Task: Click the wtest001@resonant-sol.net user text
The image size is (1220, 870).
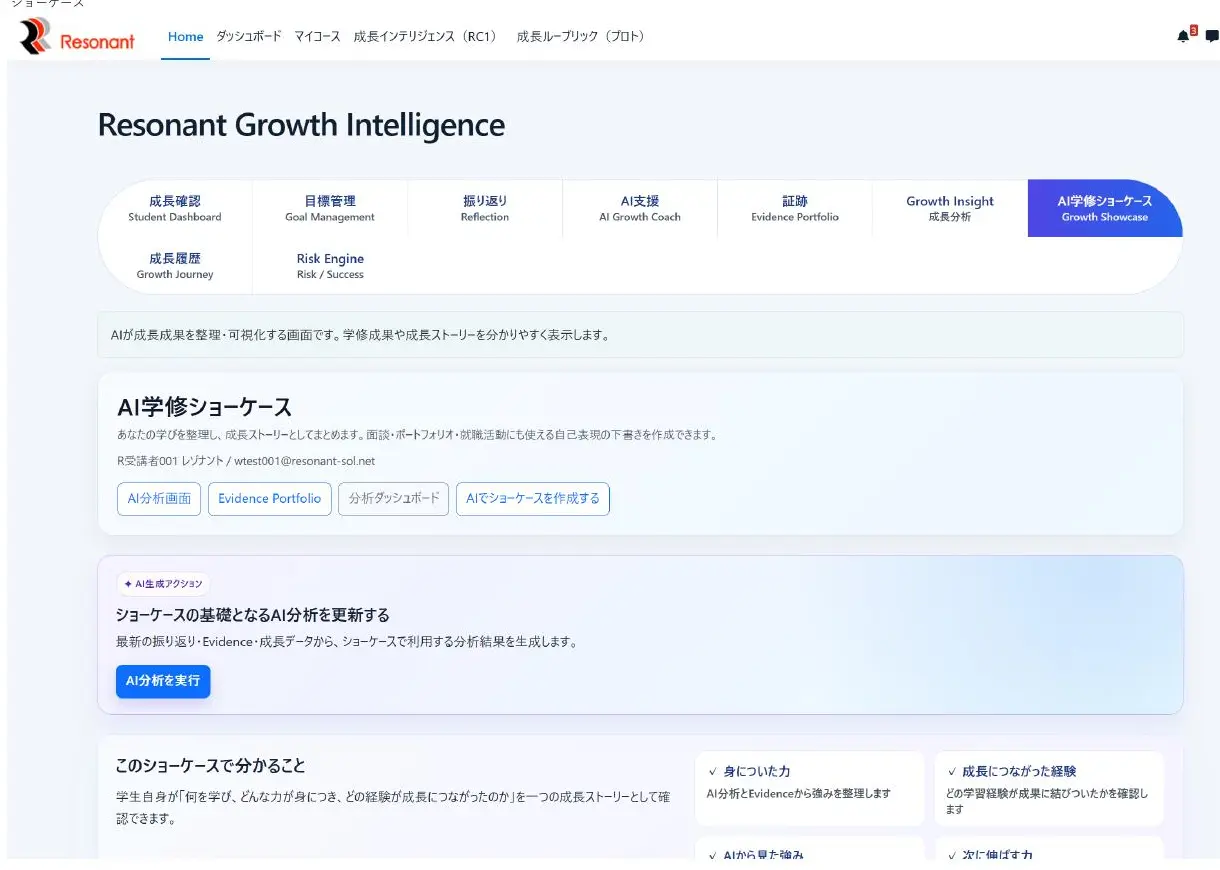Action: pyautogui.click(x=305, y=461)
